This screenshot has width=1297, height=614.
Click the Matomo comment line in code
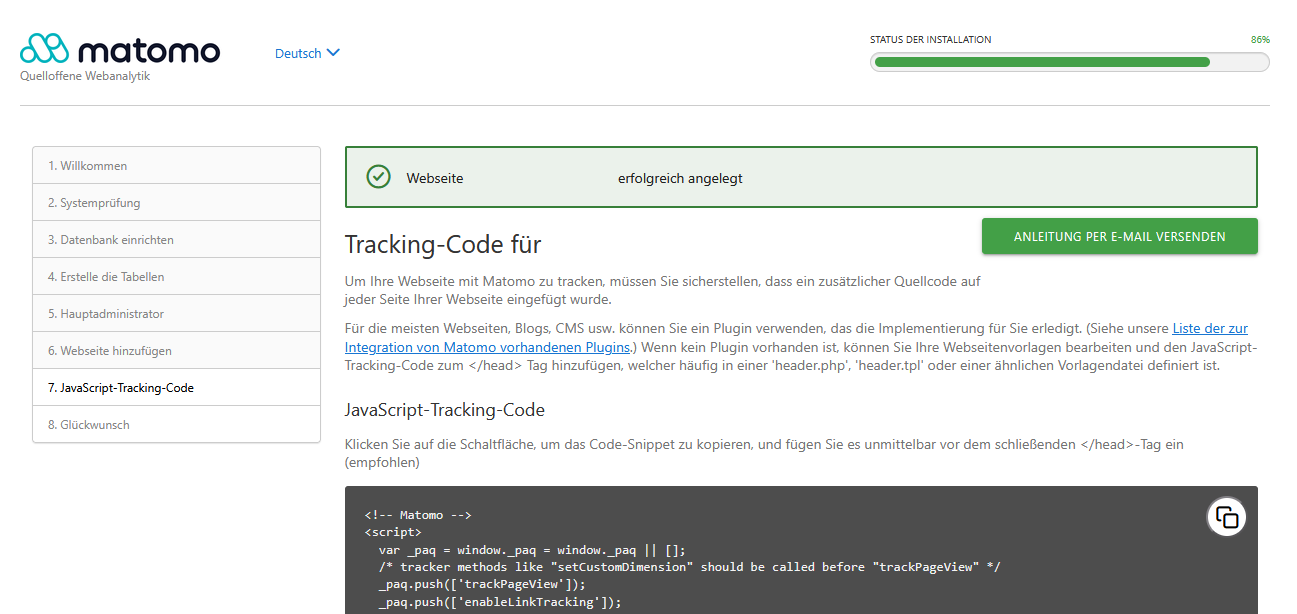(418, 516)
